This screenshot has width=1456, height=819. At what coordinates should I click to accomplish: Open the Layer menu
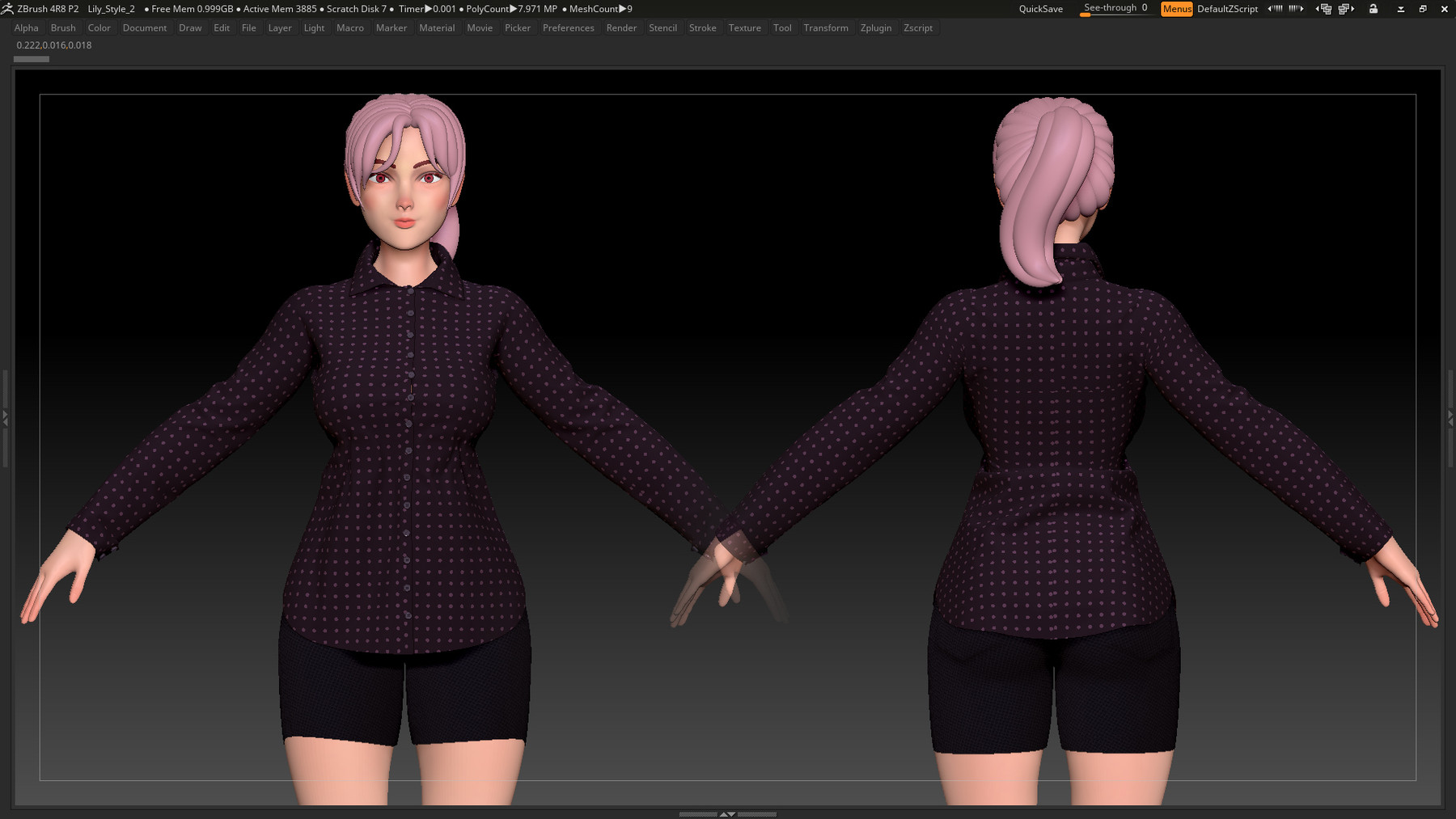[280, 27]
